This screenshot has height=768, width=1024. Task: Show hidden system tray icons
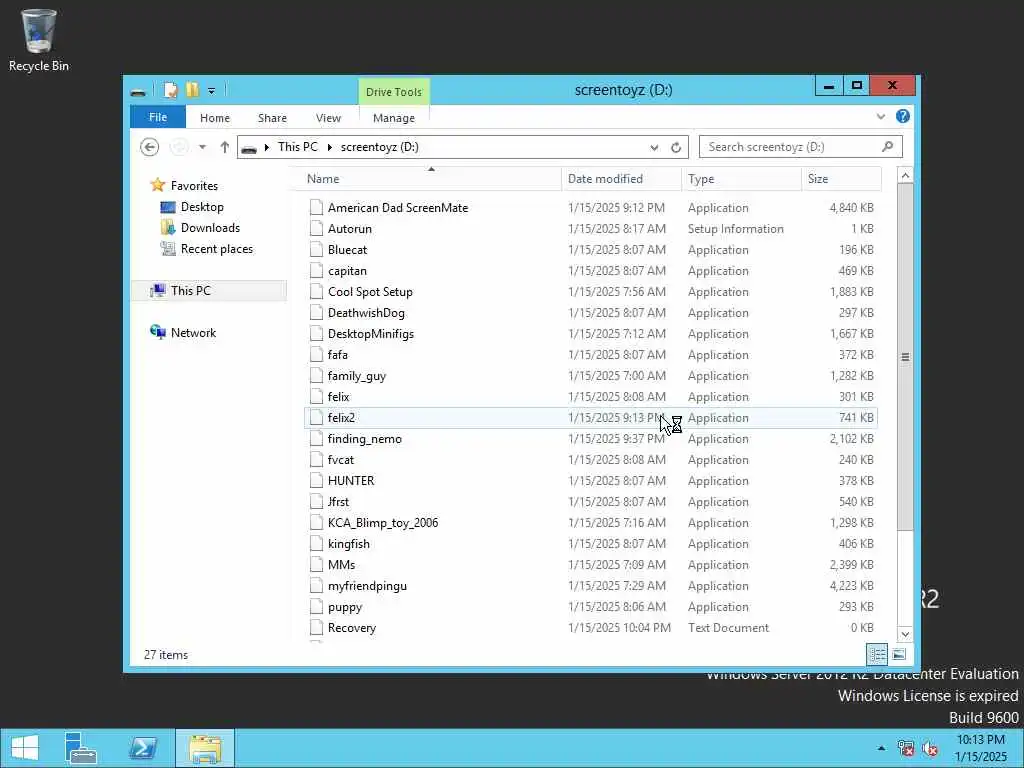882,748
